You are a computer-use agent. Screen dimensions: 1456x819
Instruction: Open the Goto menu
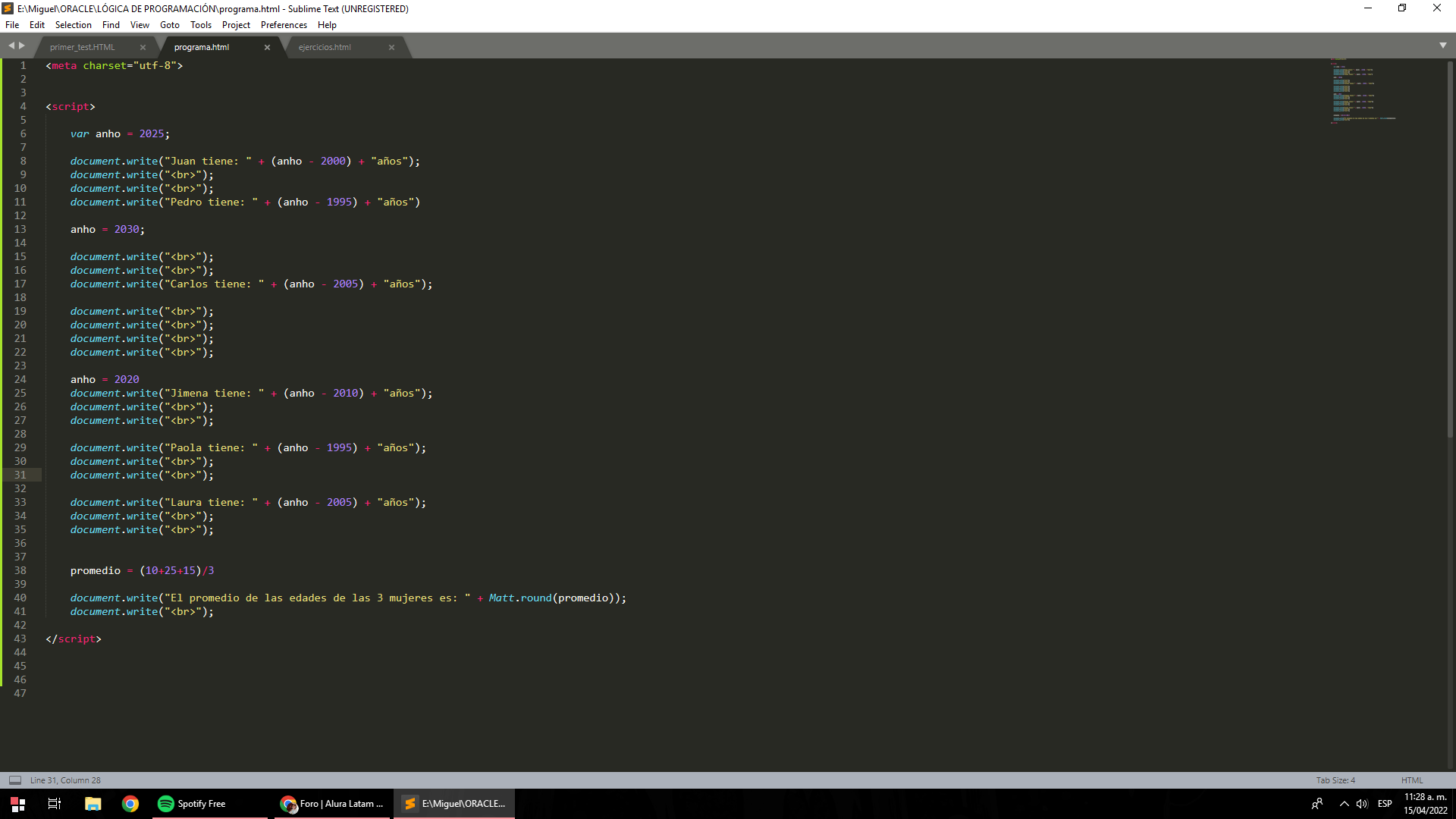170,25
